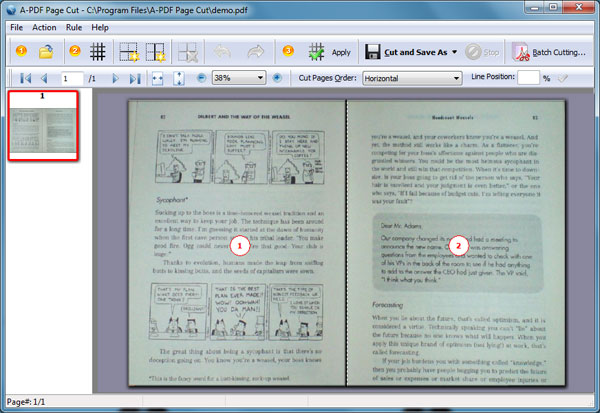Screen dimensions: 600x413
Task: Zoom in with plus icon
Action: coord(277,78)
